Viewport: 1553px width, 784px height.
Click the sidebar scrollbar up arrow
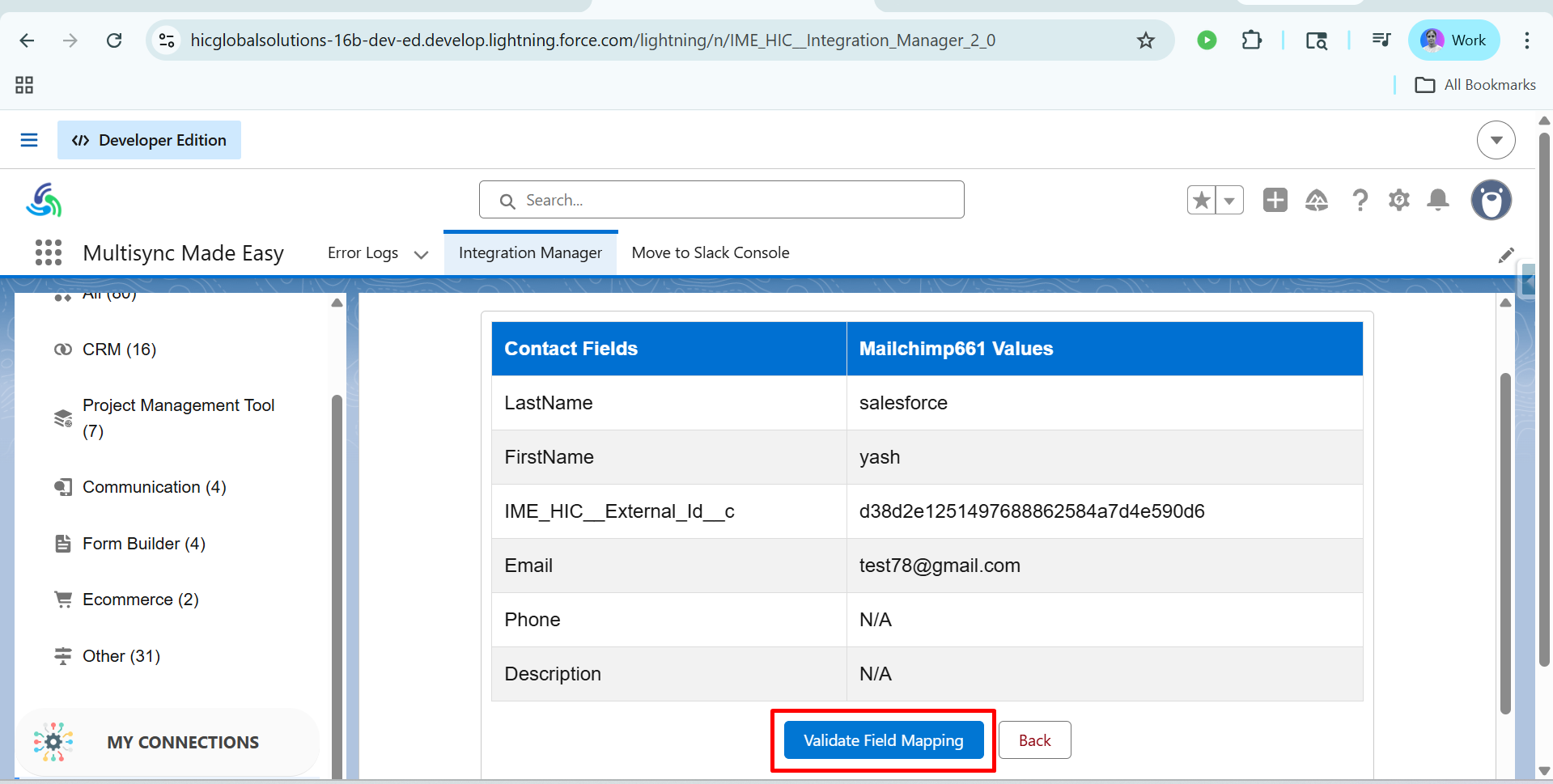click(337, 303)
